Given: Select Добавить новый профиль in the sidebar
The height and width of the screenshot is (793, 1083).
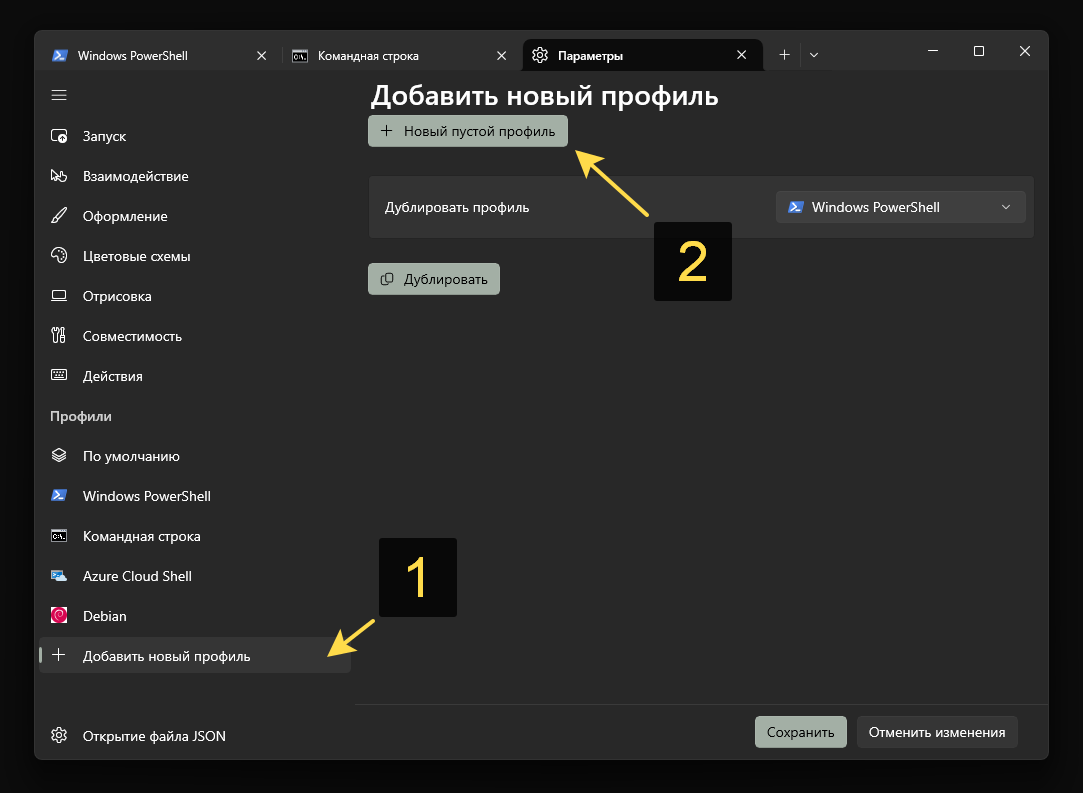Looking at the screenshot, I should point(195,656).
